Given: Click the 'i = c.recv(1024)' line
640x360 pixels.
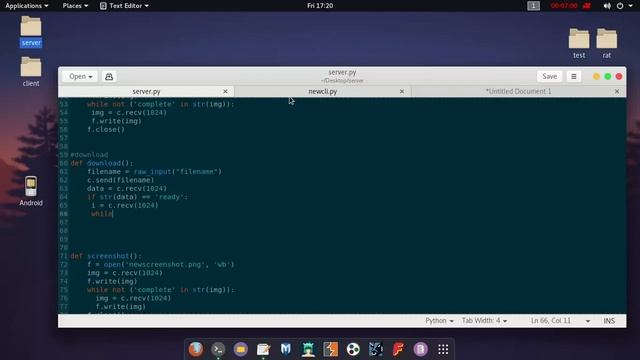Looking at the screenshot, I should coord(124,205).
